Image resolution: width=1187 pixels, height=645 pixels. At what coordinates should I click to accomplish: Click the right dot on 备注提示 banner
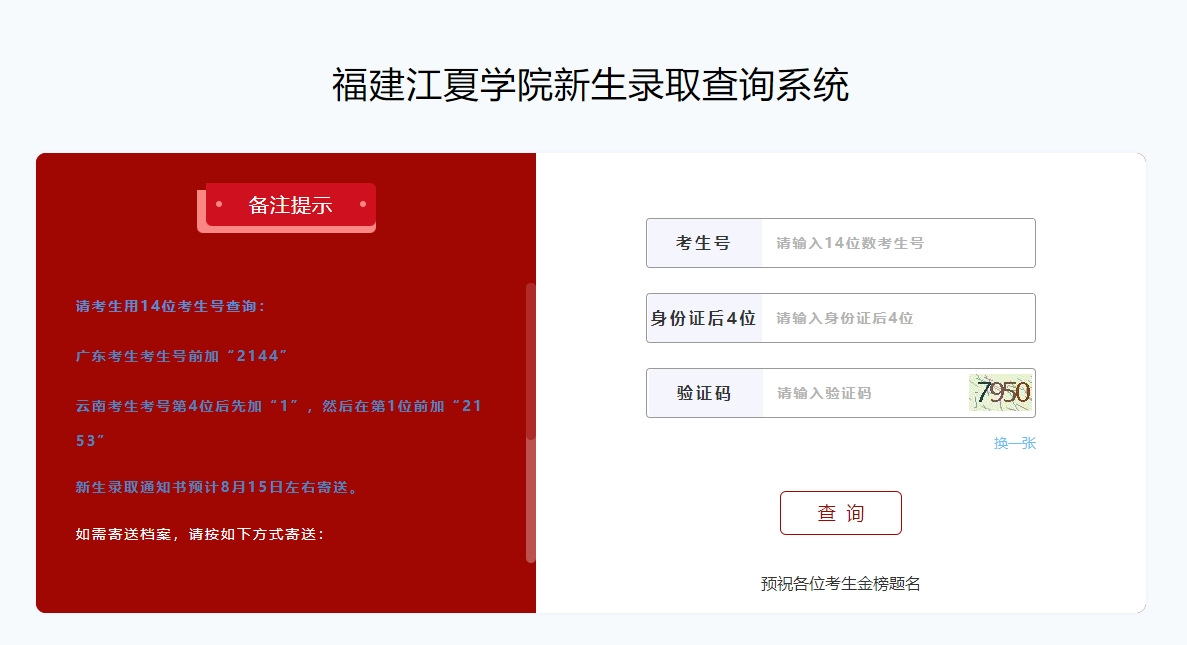[363, 204]
